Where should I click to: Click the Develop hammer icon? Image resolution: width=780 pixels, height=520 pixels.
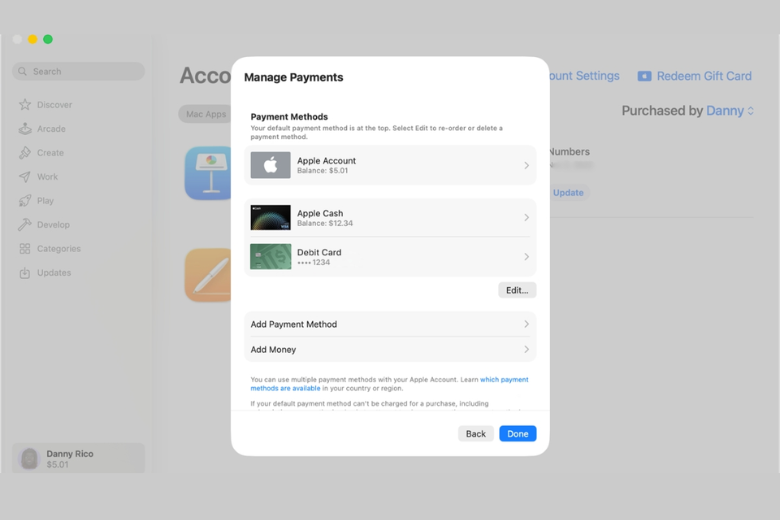(x=25, y=224)
